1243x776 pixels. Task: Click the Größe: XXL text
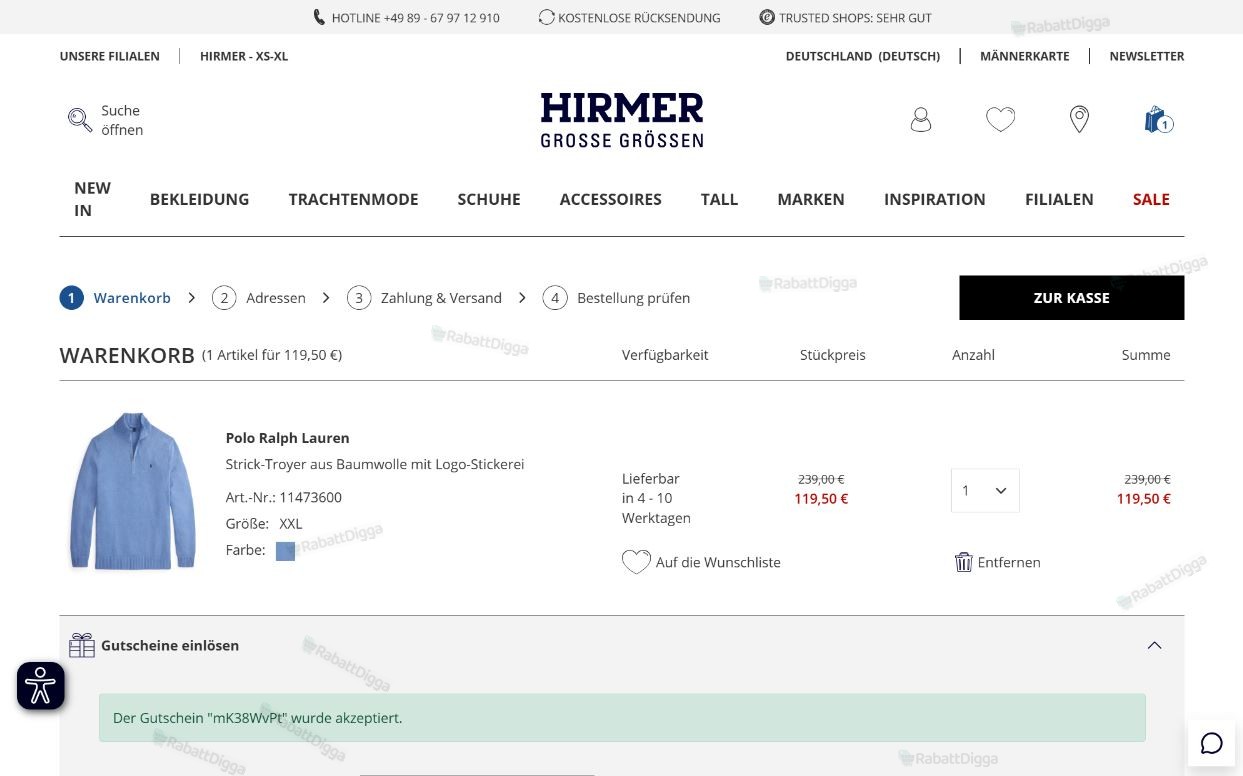[264, 523]
